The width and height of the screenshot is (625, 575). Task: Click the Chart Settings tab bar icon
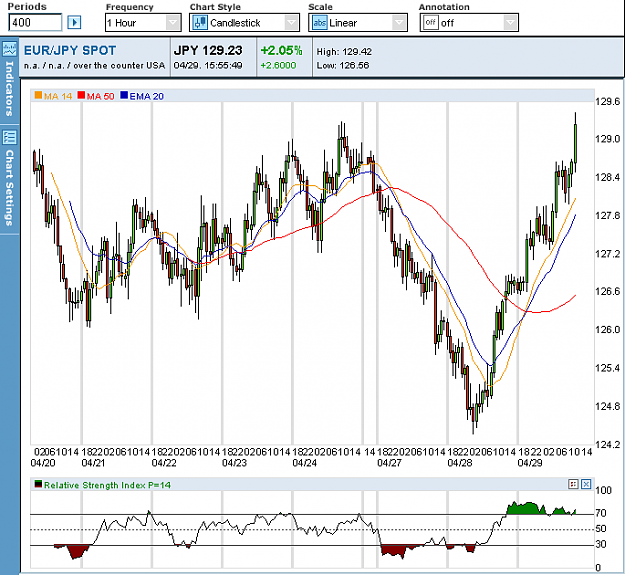[9, 137]
